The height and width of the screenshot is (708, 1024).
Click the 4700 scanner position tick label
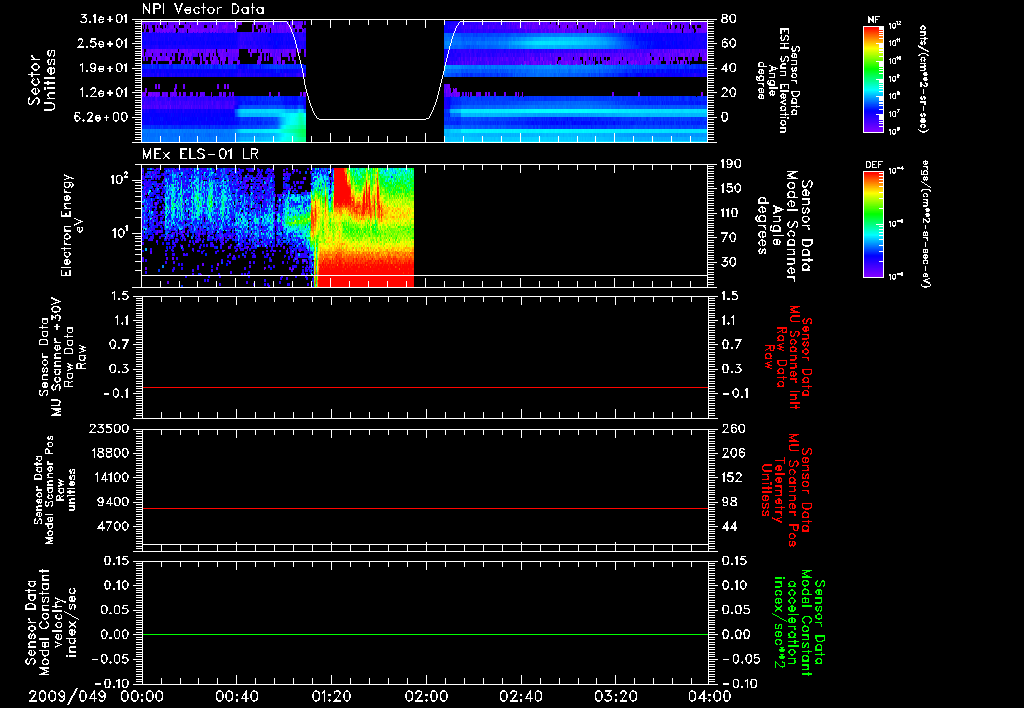pos(113,526)
